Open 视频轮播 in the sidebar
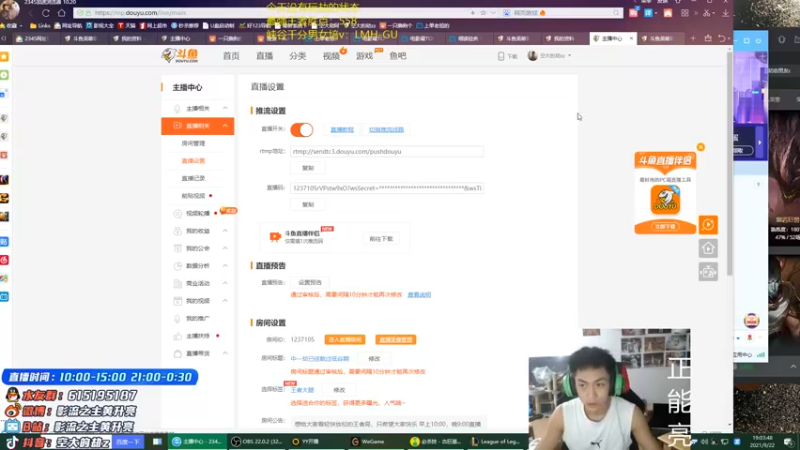The image size is (800, 450). pos(197,213)
